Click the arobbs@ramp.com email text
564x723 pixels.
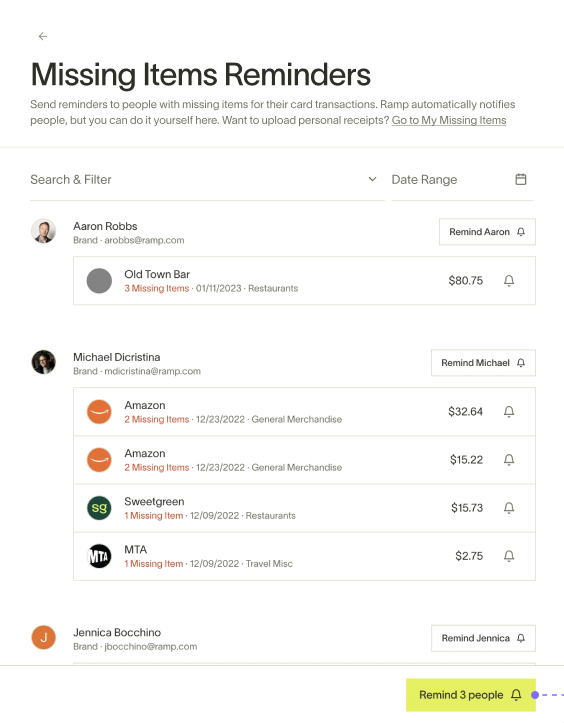(x=144, y=240)
